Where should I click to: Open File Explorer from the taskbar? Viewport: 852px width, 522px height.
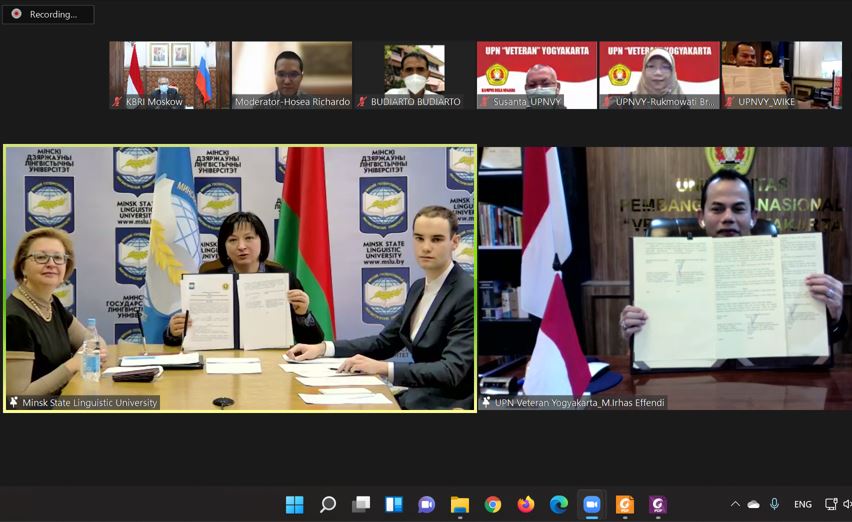point(460,504)
